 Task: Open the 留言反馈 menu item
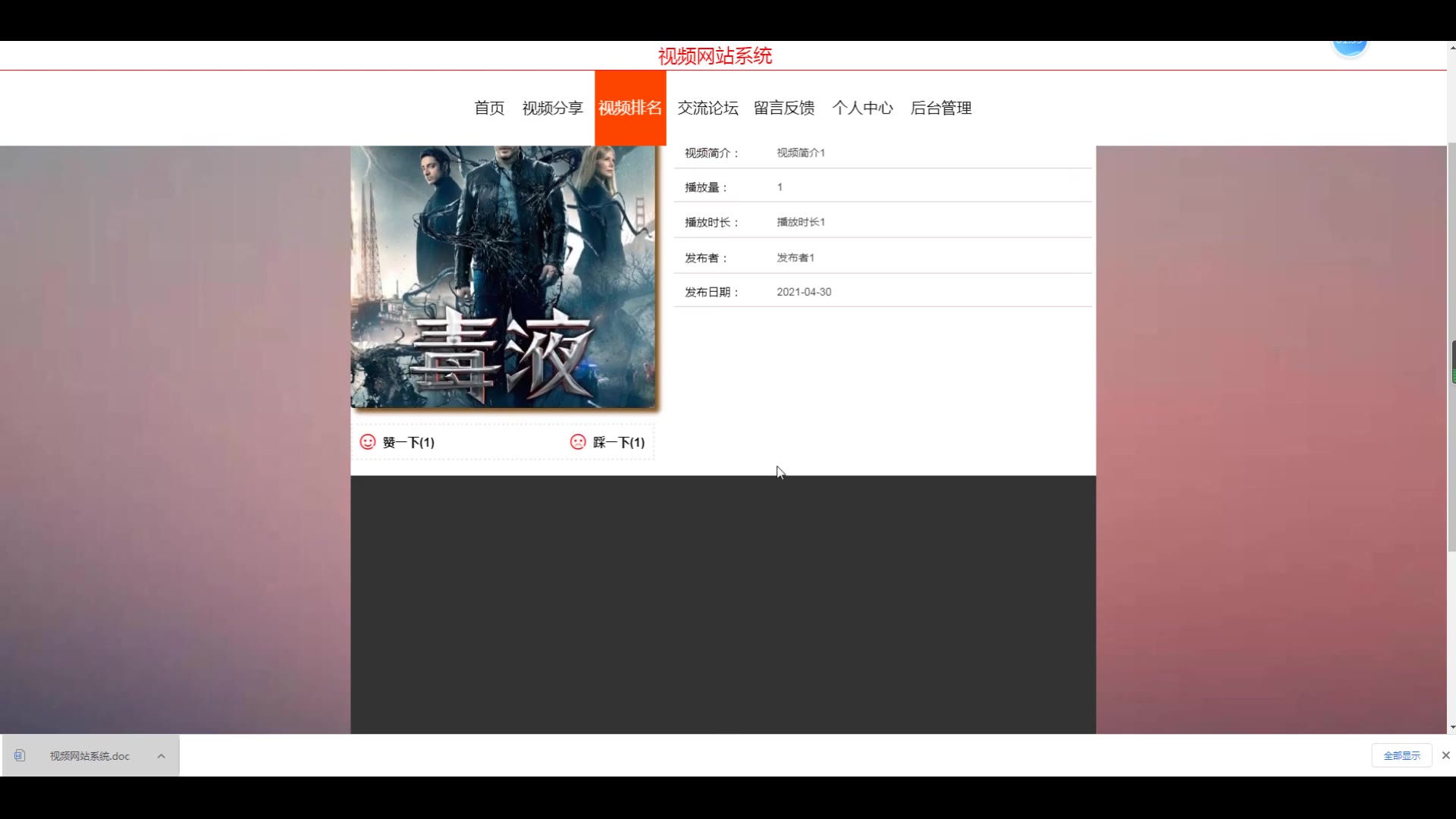pyautogui.click(x=784, y=108)
